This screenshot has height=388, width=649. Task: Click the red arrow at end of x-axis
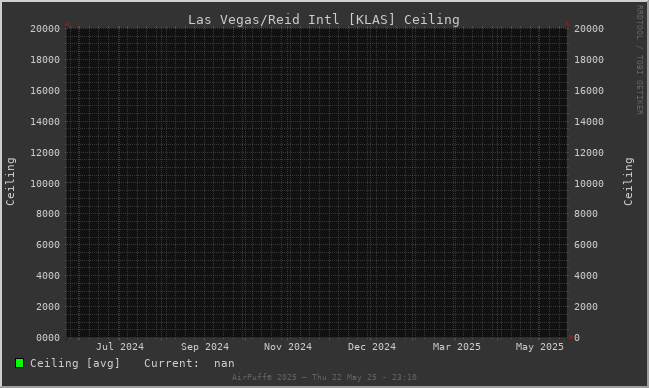571,337
